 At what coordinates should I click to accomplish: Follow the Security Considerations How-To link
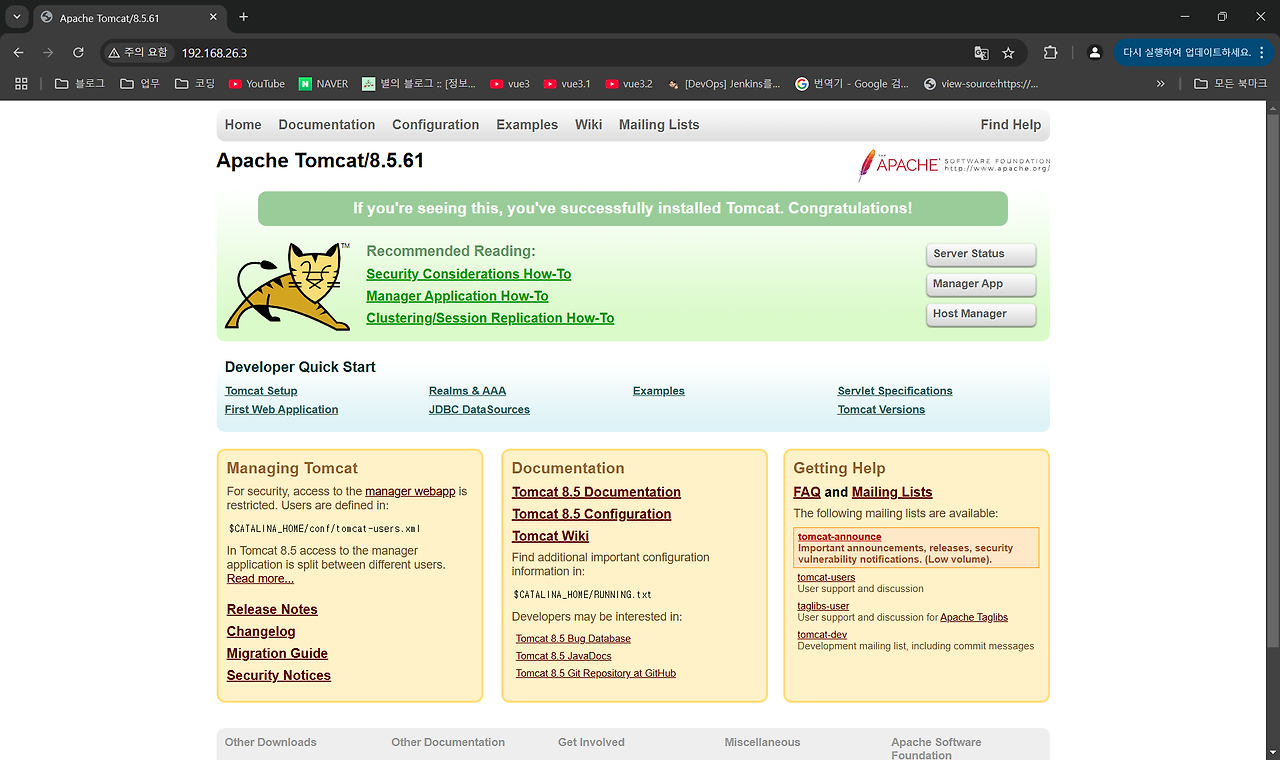tap(469, 273)
